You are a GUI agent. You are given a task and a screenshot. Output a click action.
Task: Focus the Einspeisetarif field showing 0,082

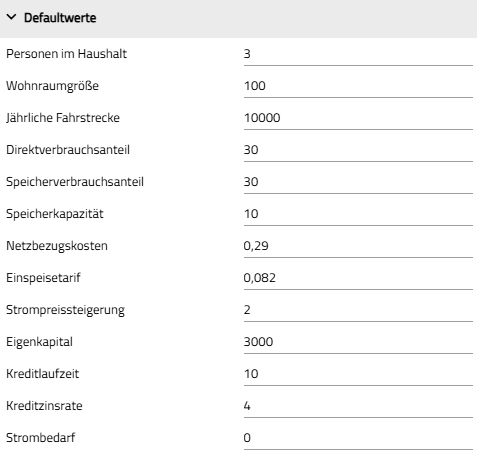(x=358, y=278)
